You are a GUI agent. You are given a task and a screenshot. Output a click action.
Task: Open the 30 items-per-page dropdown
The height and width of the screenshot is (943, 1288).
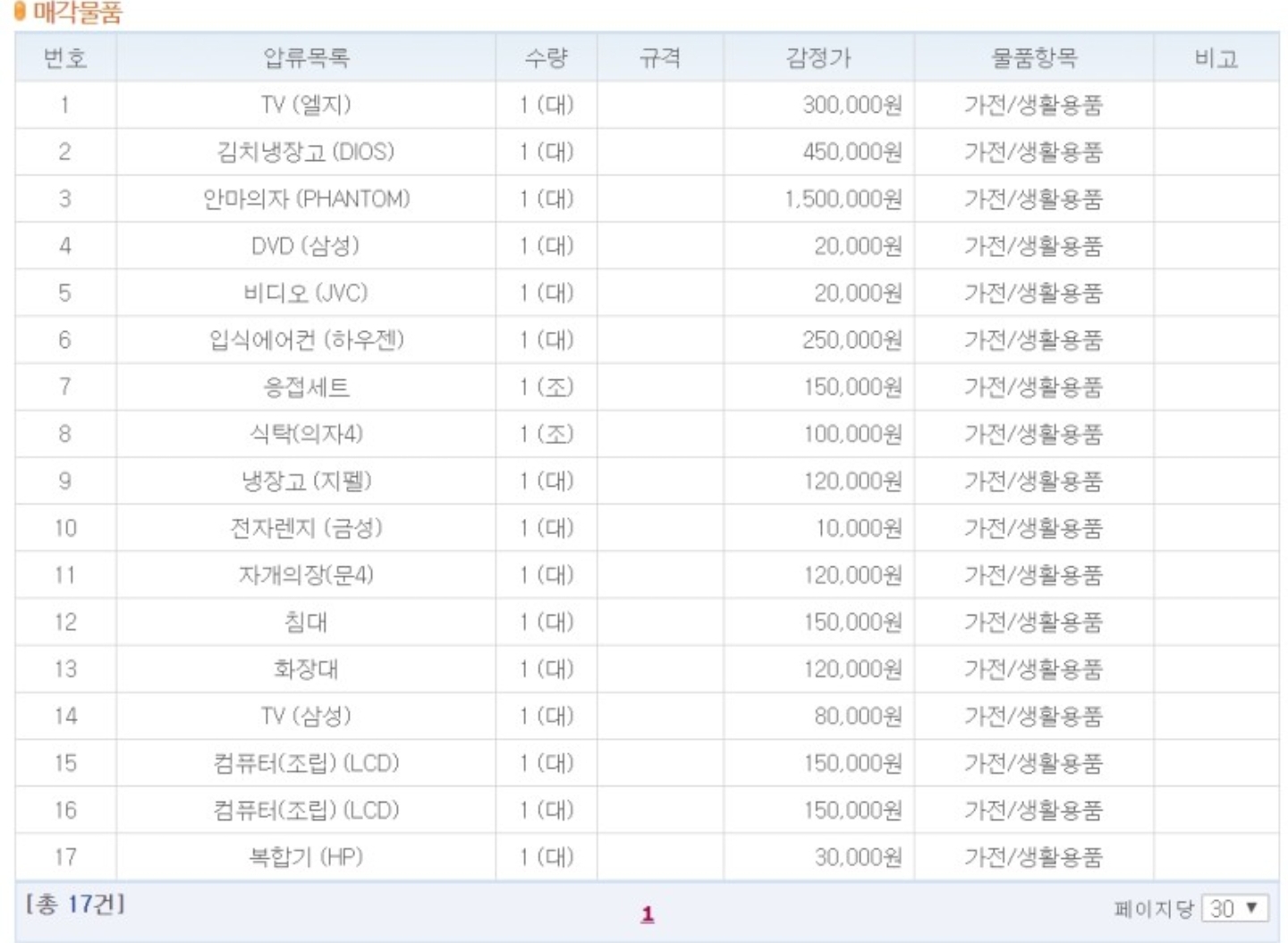pos(1235,908)
